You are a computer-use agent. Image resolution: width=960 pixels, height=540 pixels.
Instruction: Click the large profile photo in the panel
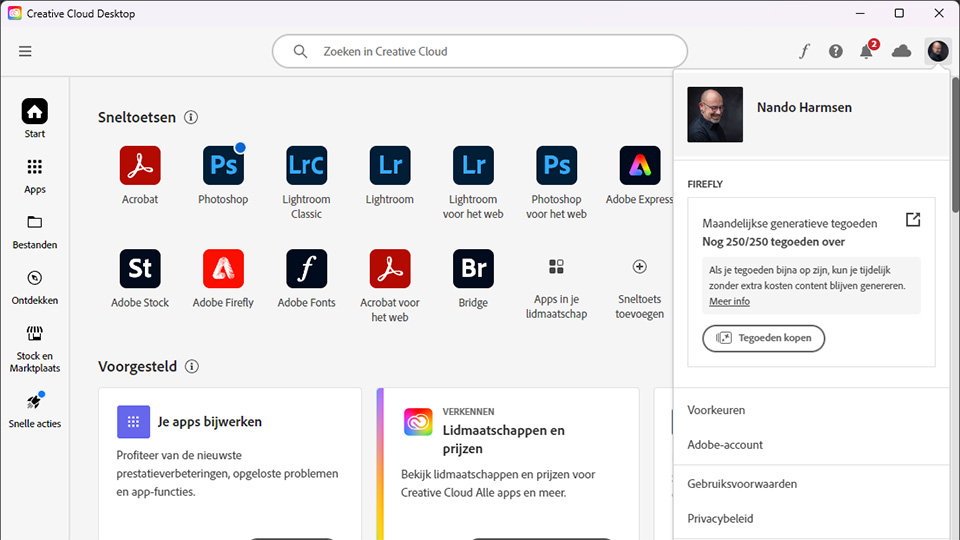click(x=715, y=114)
